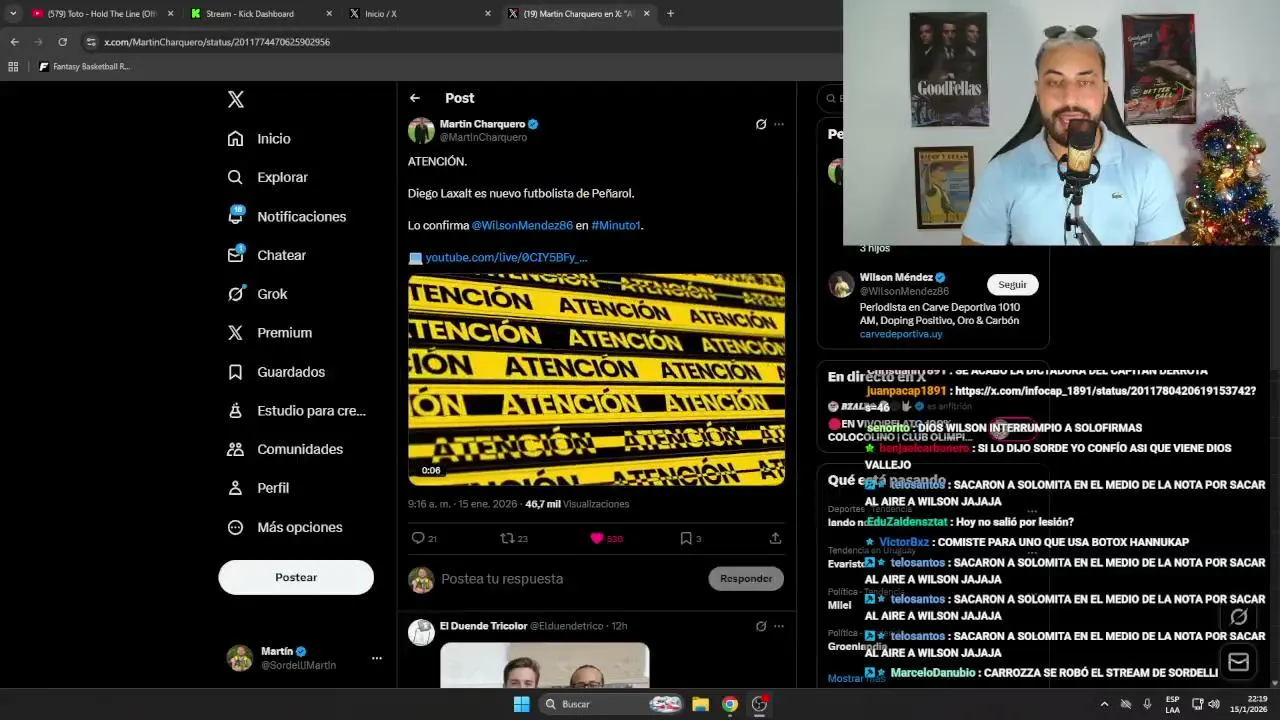Open Notificaciones bell in sidebar
The height and width of the screenshot is (720, 1280).
coord(287,216)
